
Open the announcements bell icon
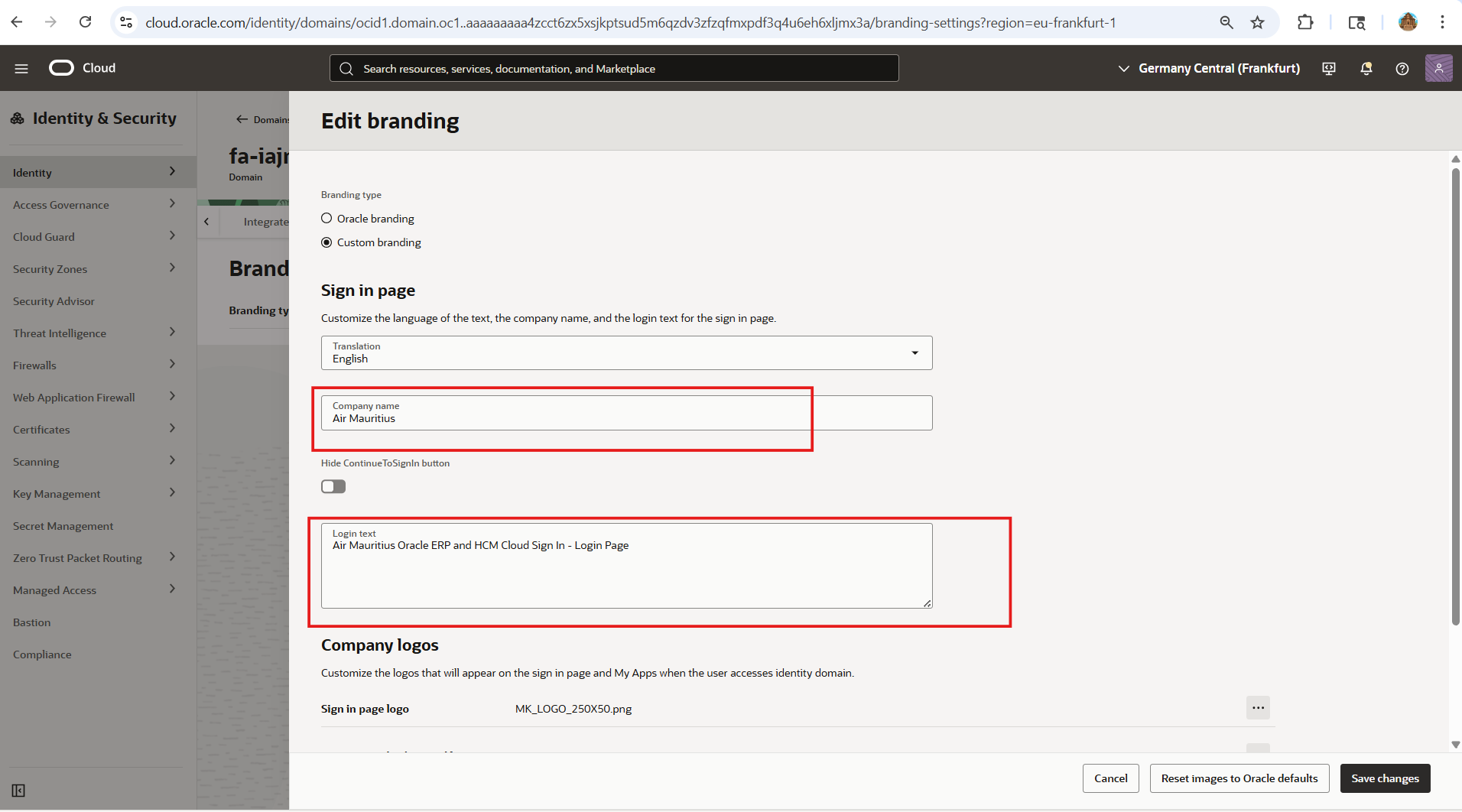(1366, 69)
